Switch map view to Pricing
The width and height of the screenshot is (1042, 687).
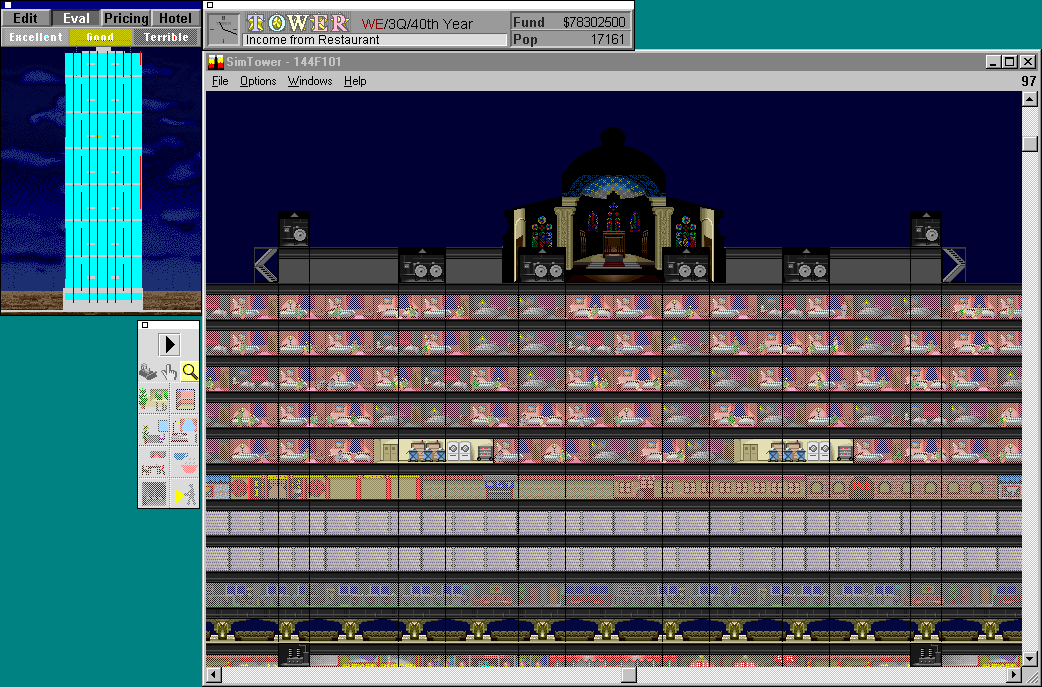126,18
